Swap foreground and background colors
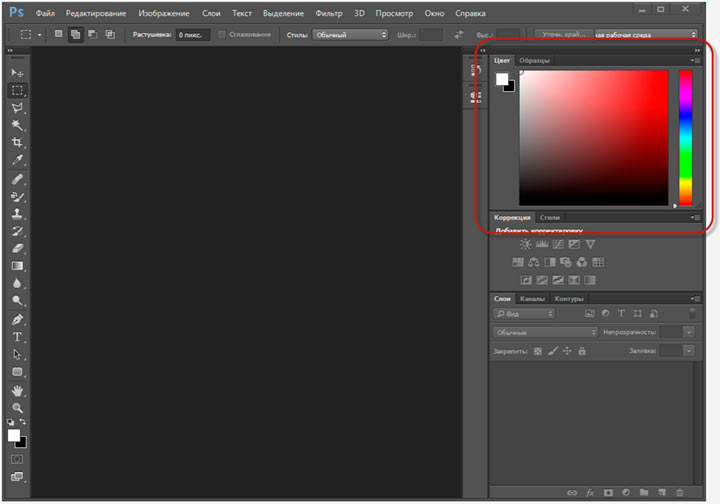This screenshot has height=504, width=720. pos(22,421)
